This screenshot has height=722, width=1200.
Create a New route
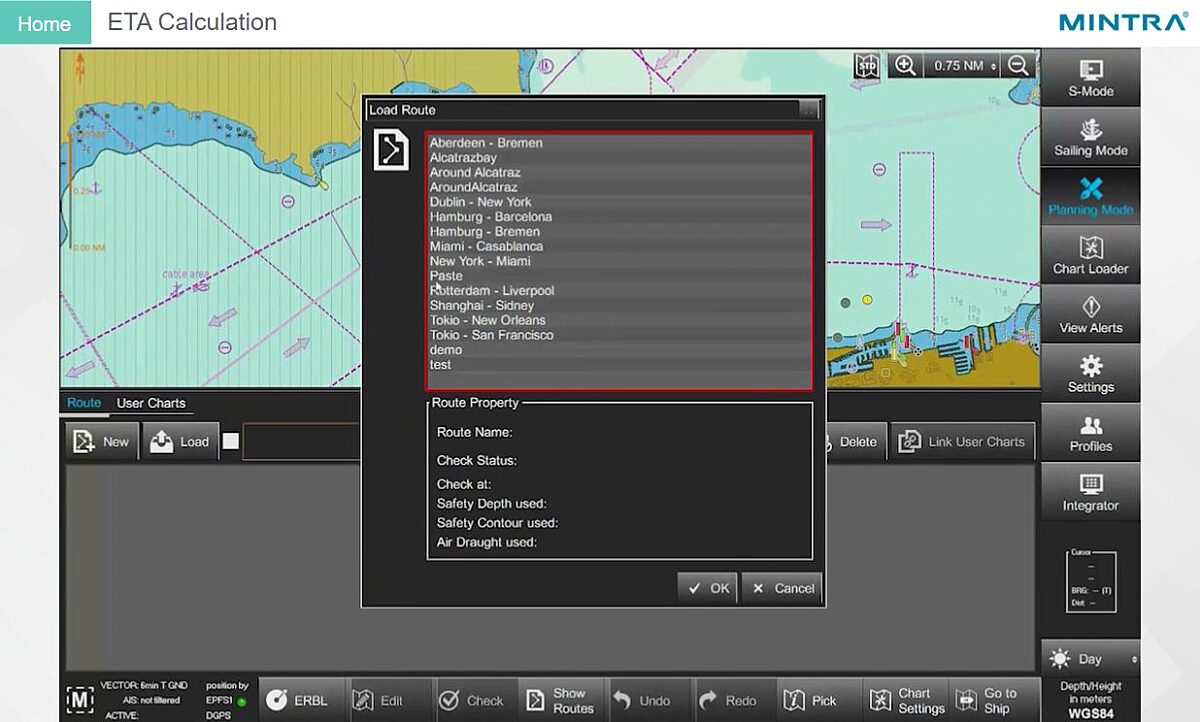coord(102,442)
